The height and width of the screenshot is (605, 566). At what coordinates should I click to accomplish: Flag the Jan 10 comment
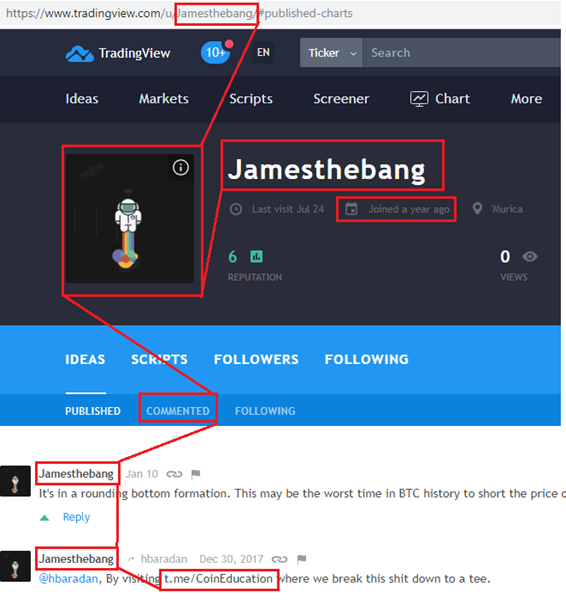pyautogui.click(x=196, y=474)
